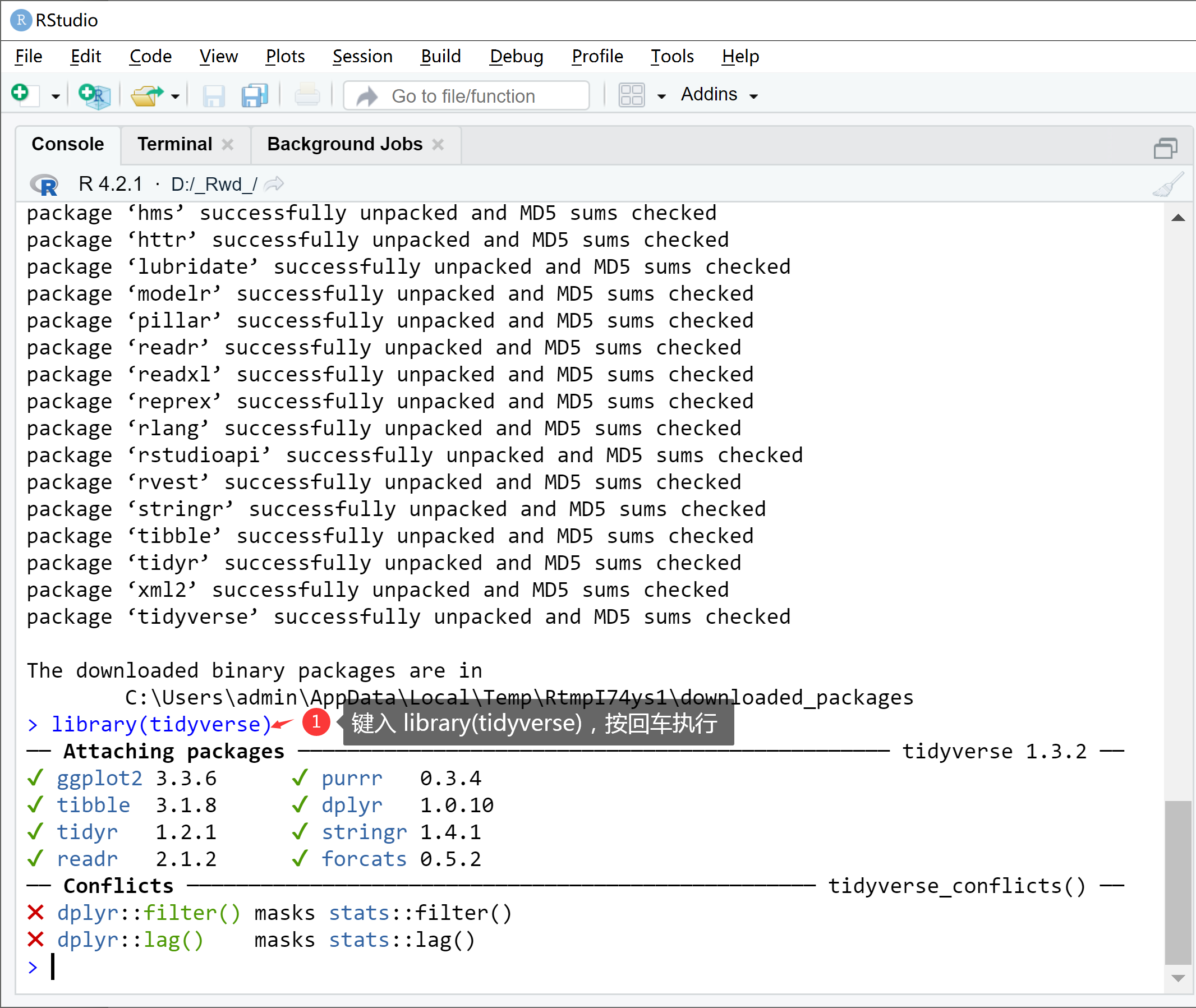Click the Open File folder icon
Viewport: 1196px width, 1008px height.
click(x=147, y=95)
